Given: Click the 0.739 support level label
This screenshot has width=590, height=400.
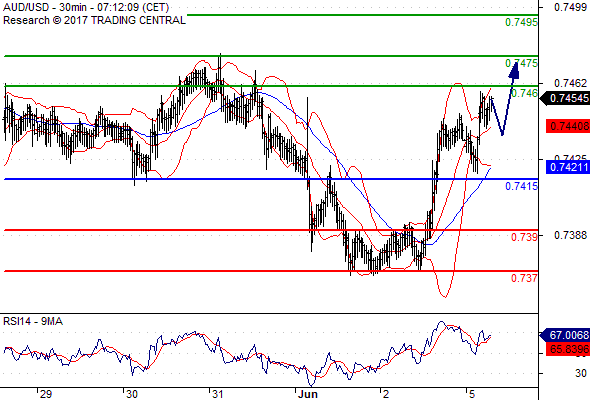Looking at the screenshot, I should point(524,237).
